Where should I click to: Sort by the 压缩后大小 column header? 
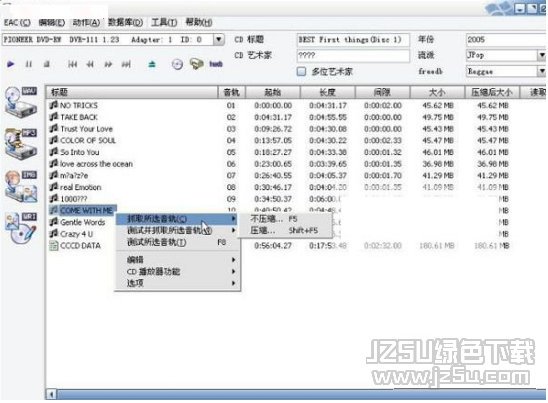(x=492, y=92)
